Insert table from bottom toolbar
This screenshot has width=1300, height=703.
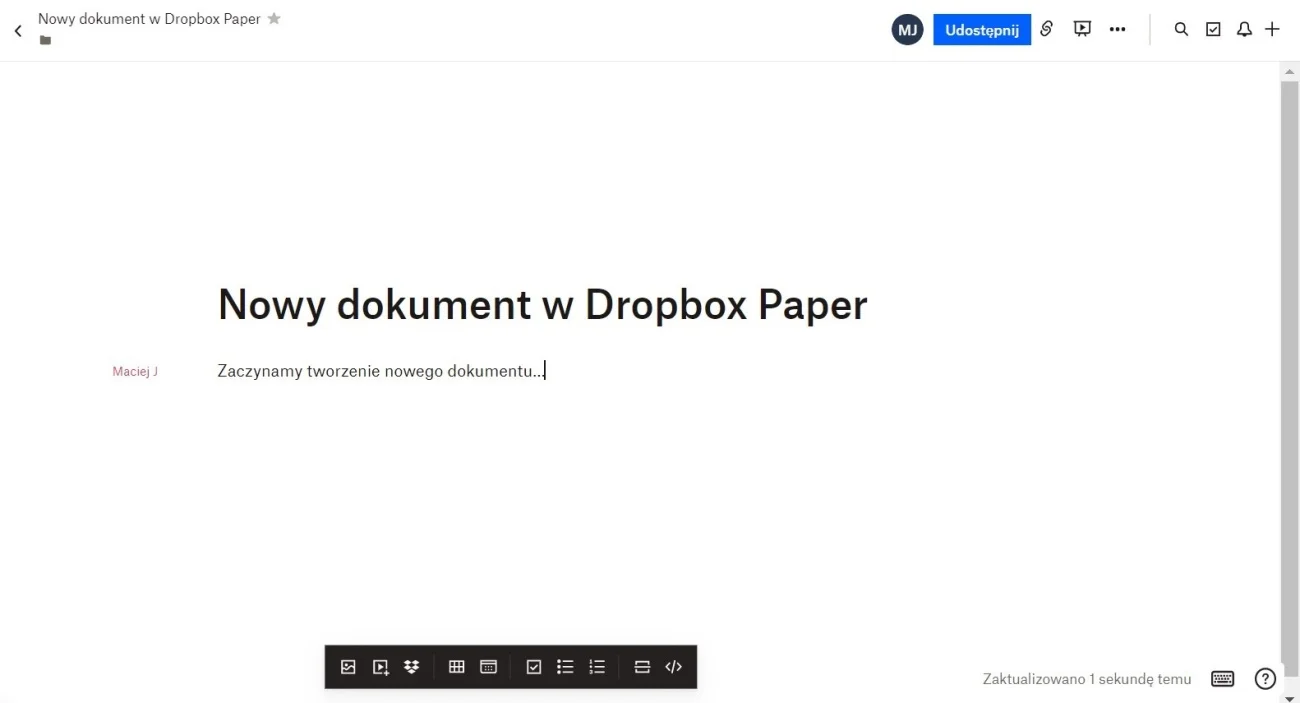point(456,667)
